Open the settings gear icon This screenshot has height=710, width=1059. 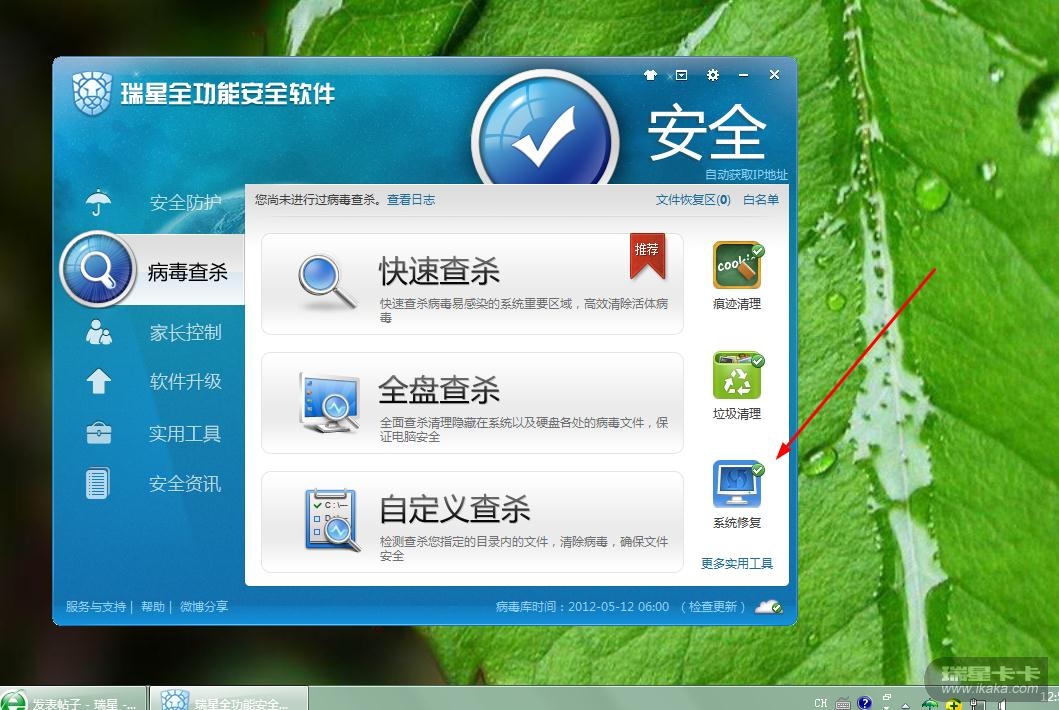click(x=713, y=75)
